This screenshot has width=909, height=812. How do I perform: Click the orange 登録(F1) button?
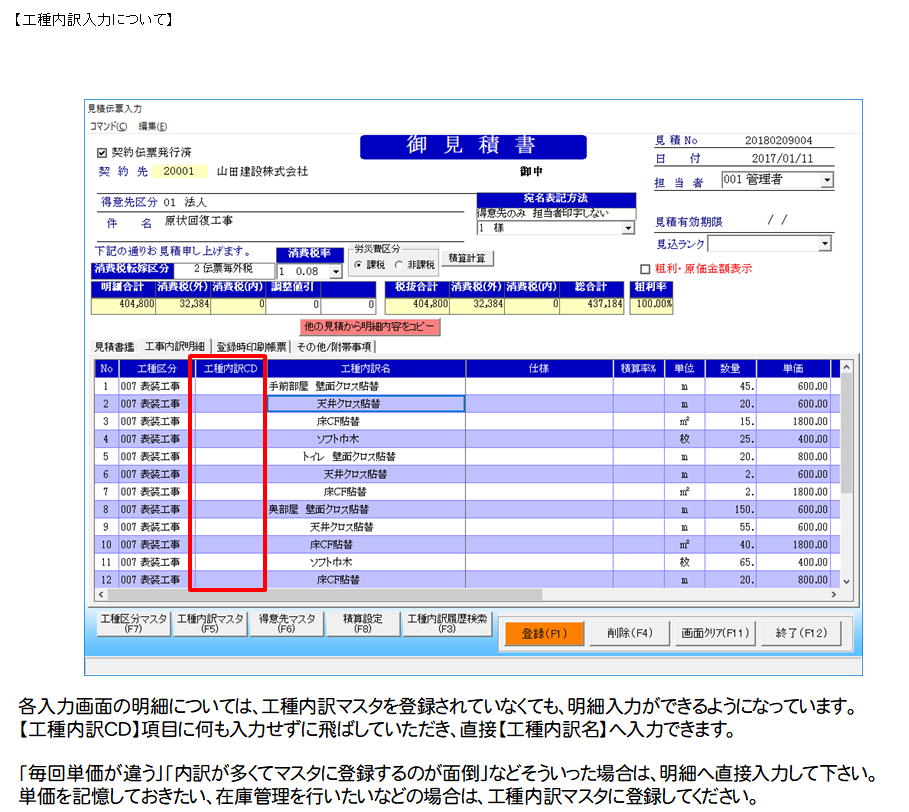543,633
